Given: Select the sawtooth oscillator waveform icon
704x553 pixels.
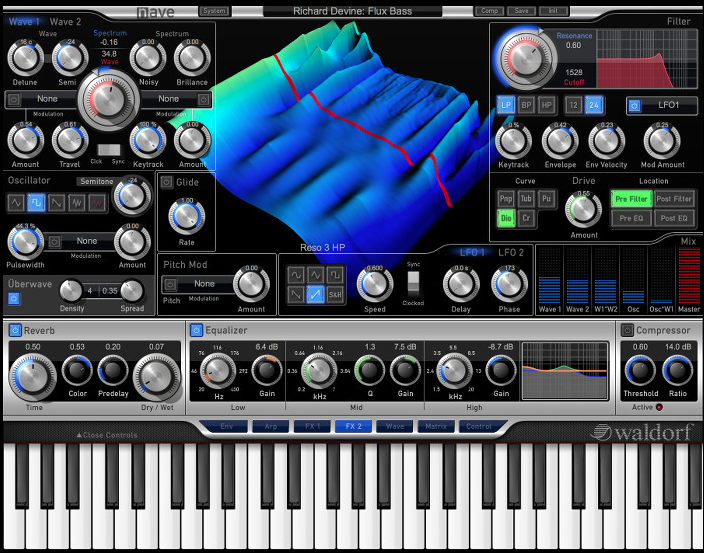Looking at the screenshot, I should (x=57, y=203).
